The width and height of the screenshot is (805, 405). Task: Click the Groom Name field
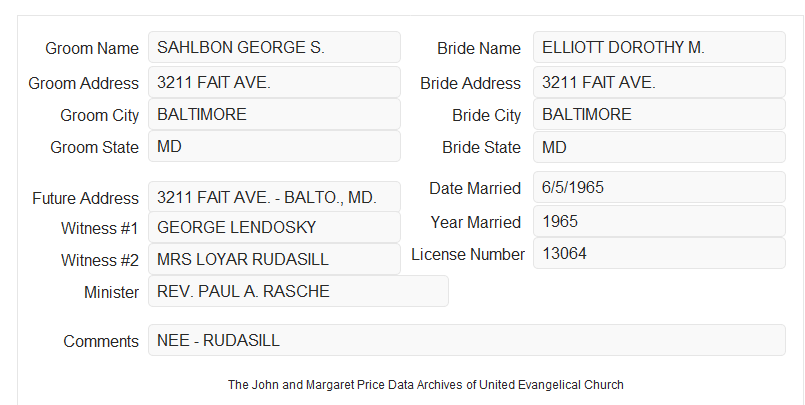pyautogui.click(x=274, y=47)
